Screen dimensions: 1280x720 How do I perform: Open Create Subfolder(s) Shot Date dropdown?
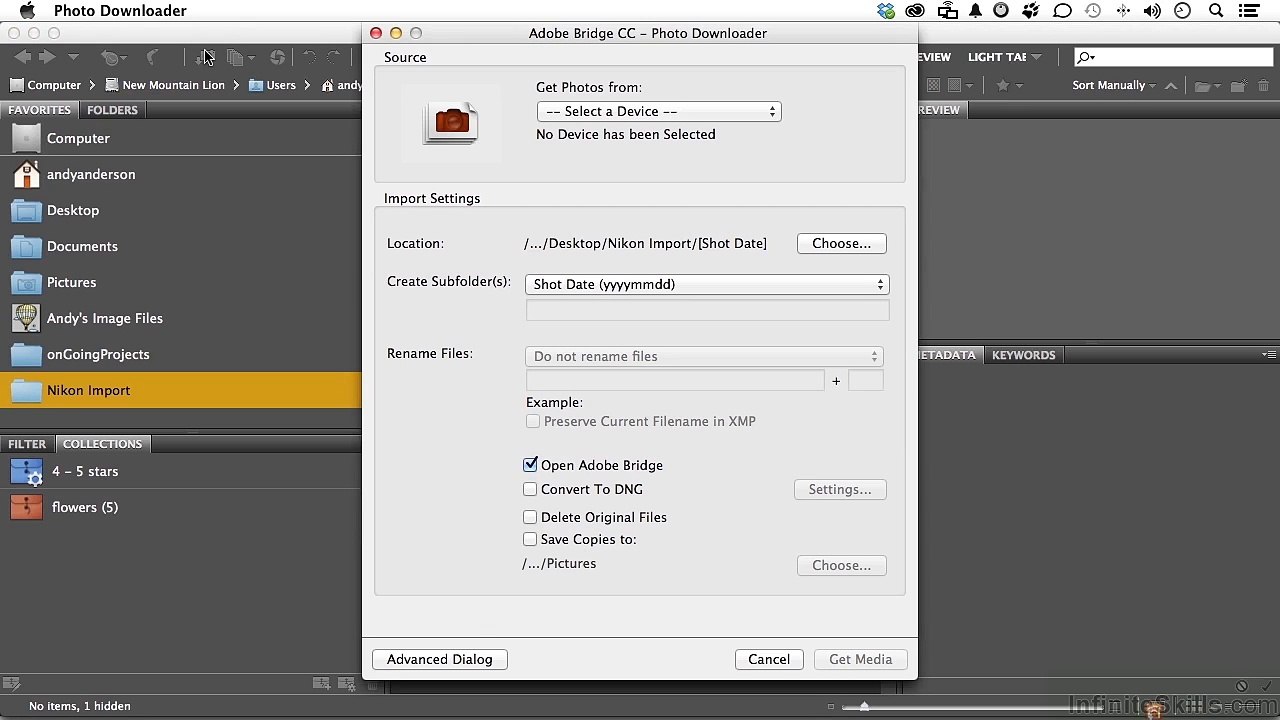(707, 284)
